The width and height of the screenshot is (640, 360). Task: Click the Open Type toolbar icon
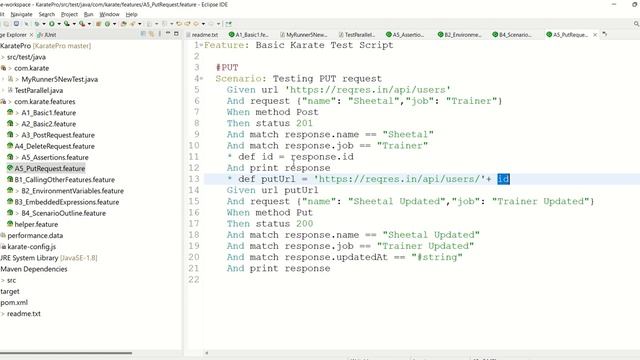[x=124, y=24]
